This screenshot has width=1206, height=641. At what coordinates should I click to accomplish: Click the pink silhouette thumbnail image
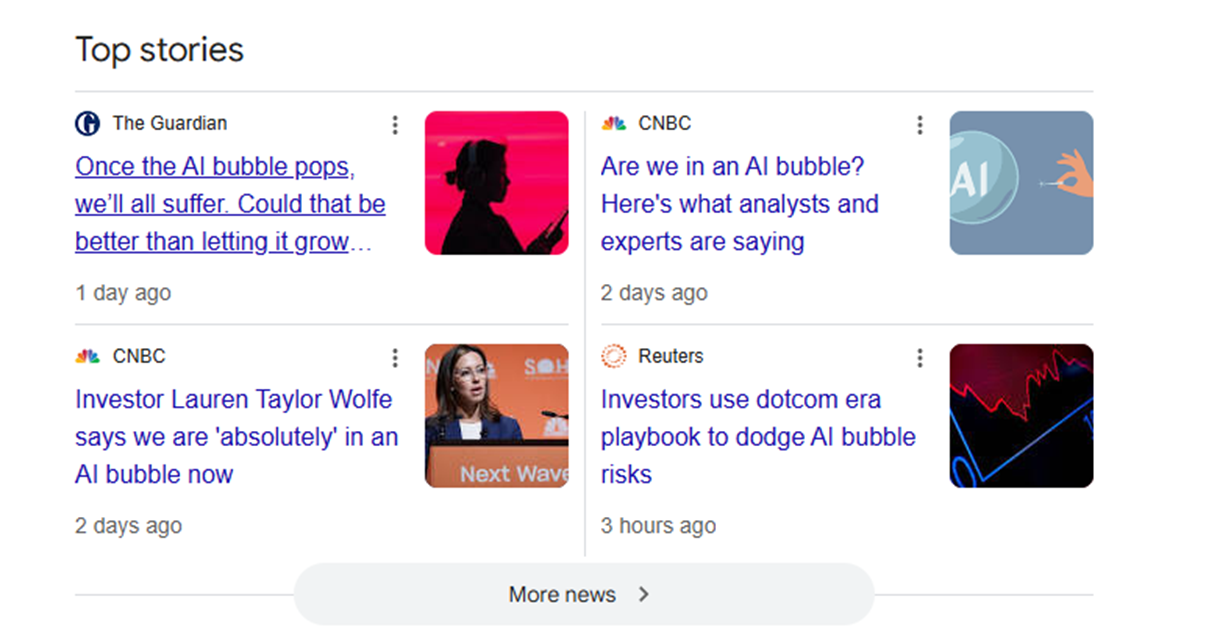[496, 183]
